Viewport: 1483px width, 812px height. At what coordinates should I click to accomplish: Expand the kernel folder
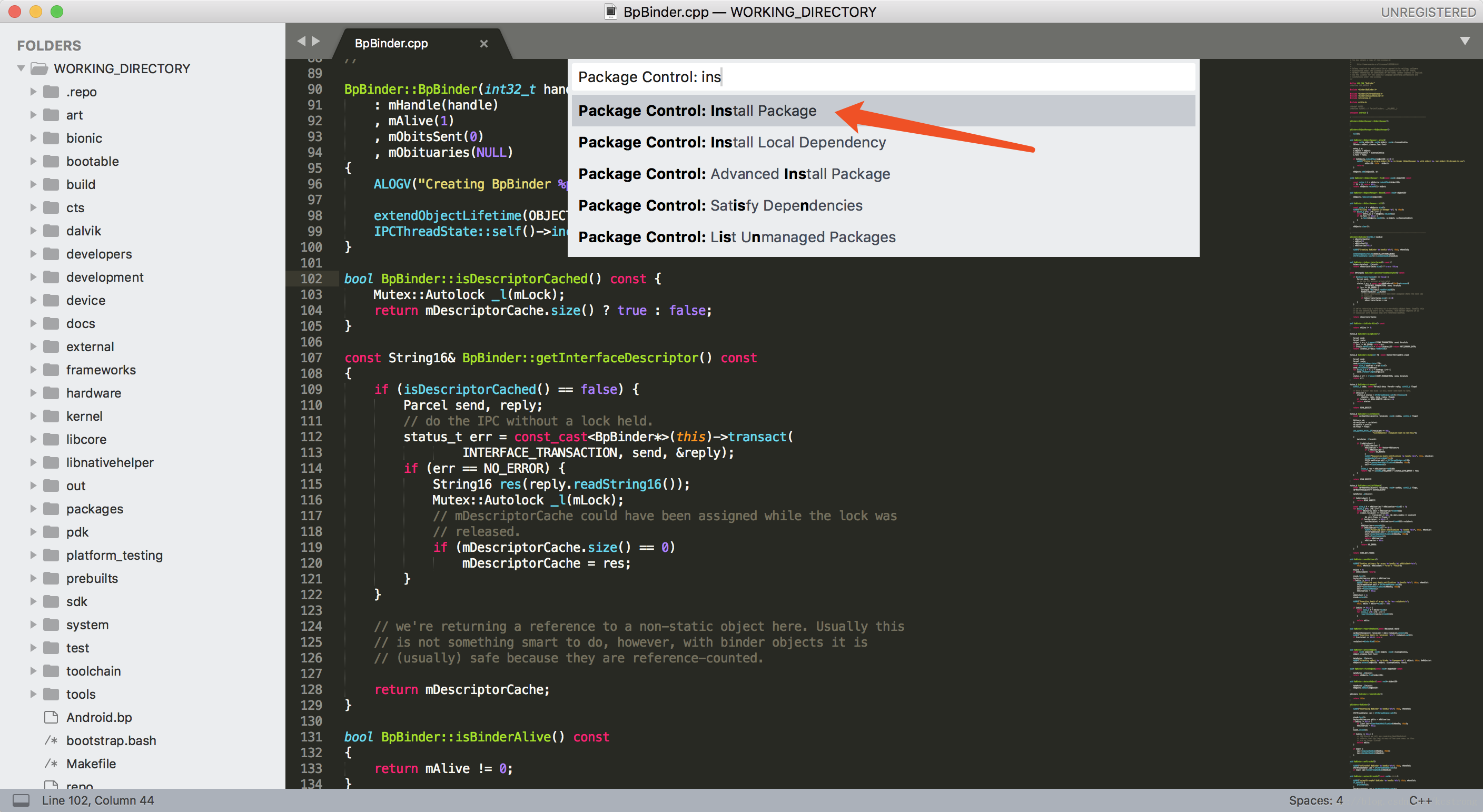pyautogui.click(x=33, y=415)
